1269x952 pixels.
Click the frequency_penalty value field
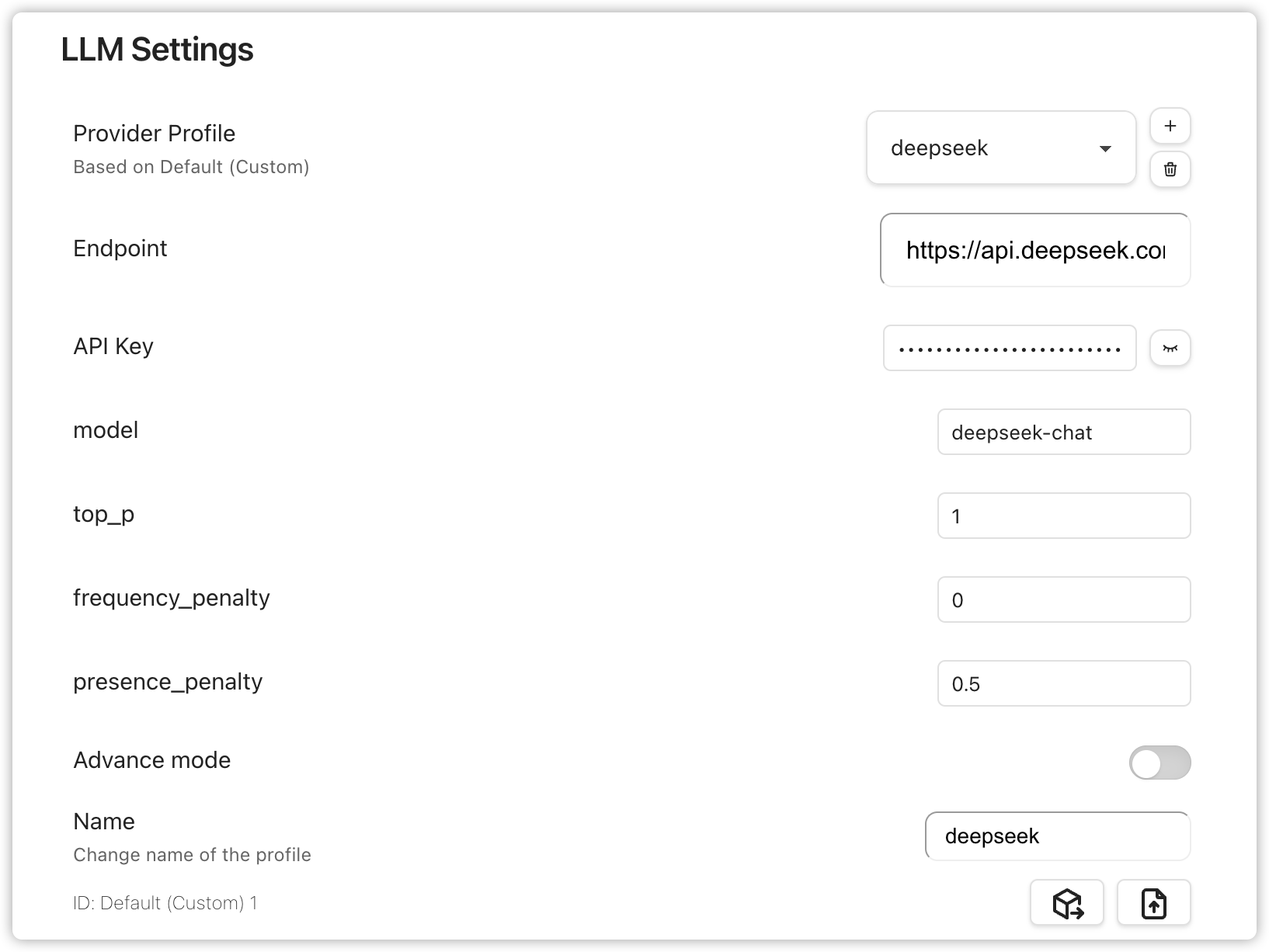tap(1064, 599)
